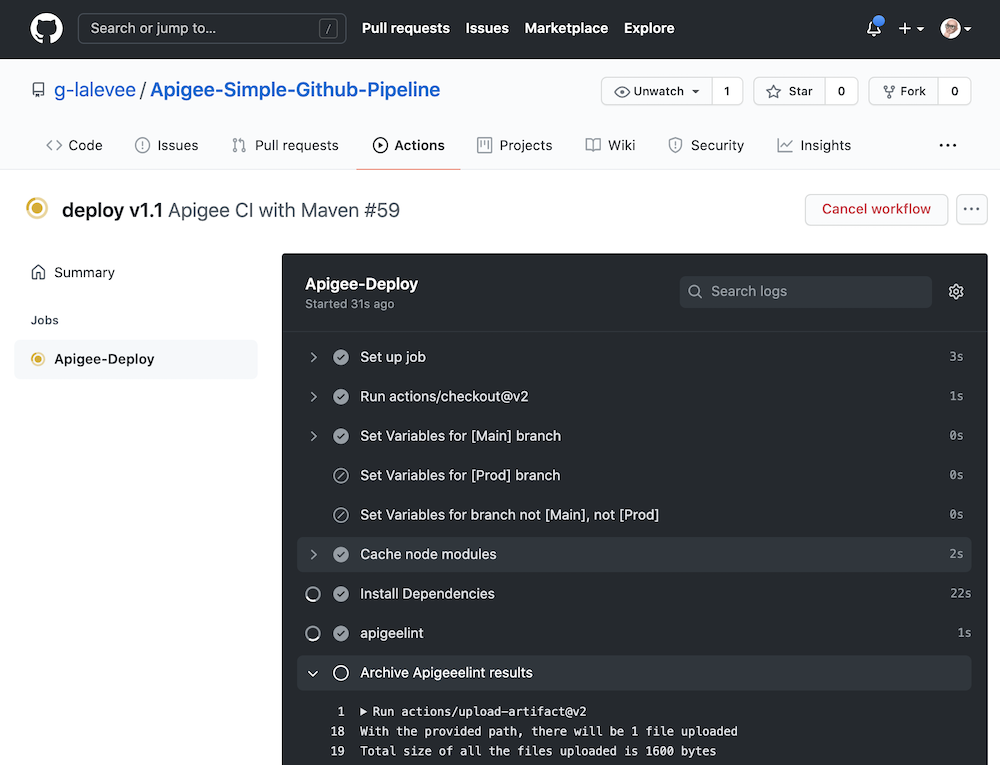The width and height of the screenshot is (1000, 765).
Task: Click the deploy v1.1 run title
Action: pos(112,210)
